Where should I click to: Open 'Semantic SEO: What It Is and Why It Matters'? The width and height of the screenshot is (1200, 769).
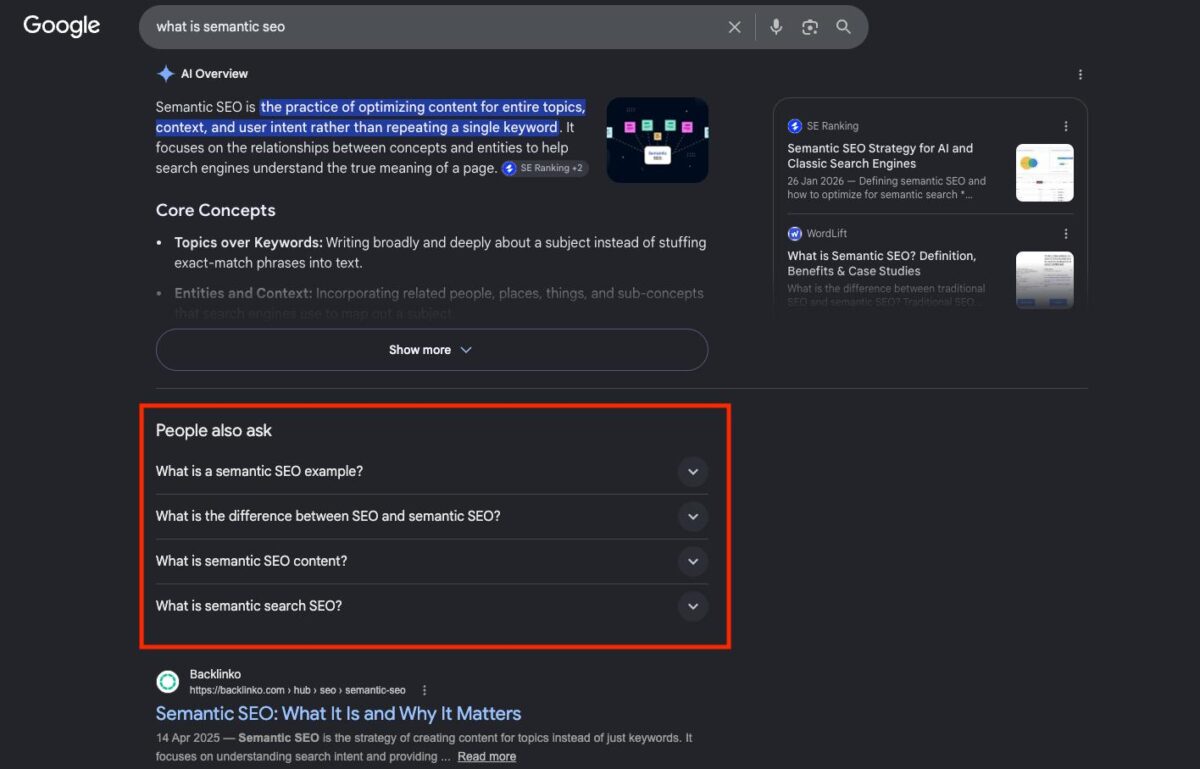(338, 714)
